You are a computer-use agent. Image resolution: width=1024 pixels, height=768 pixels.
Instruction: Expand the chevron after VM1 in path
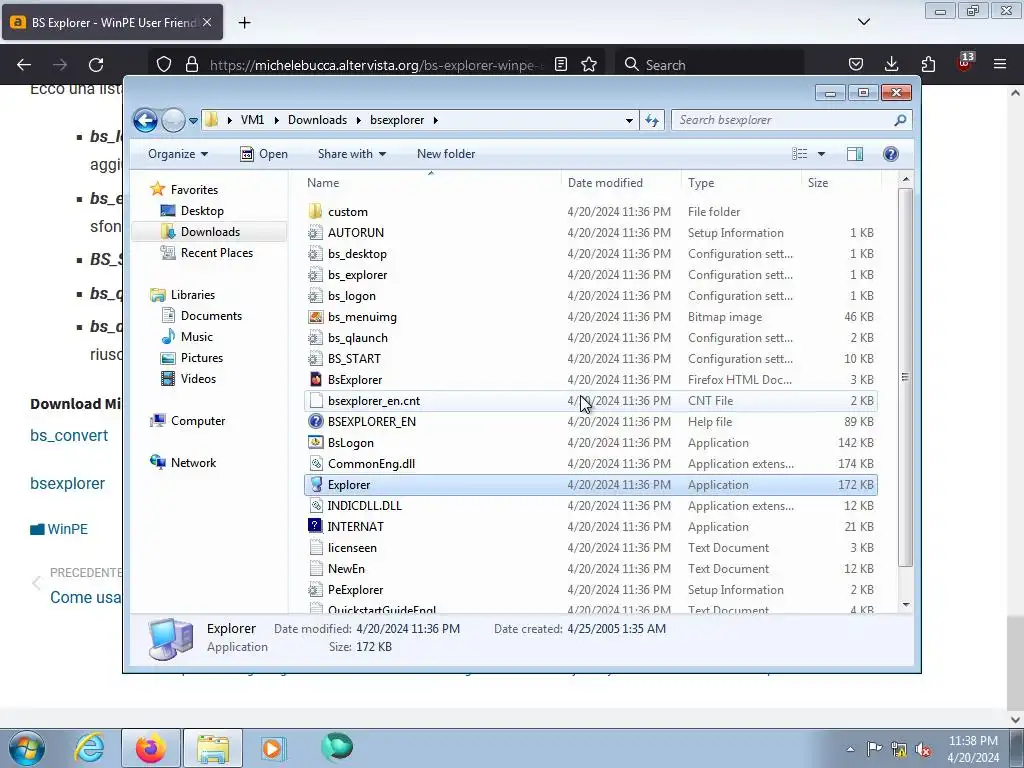276,120
